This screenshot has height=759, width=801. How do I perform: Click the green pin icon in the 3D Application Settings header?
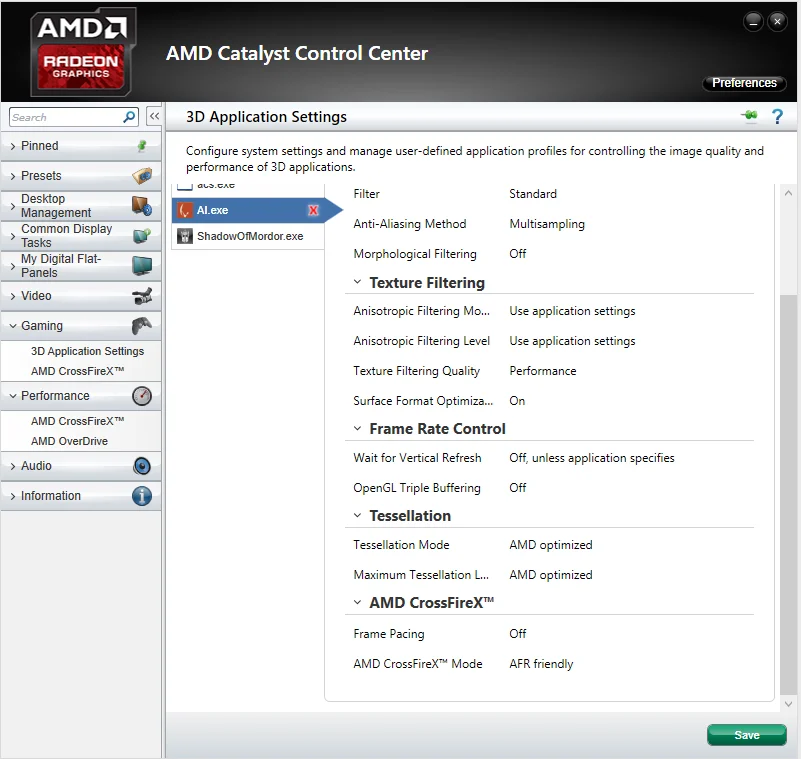point(749,116)
